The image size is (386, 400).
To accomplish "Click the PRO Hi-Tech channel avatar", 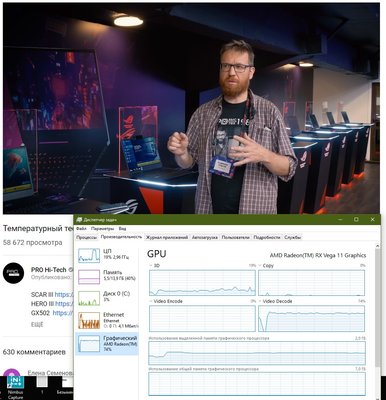I will [x=13, y=273].
